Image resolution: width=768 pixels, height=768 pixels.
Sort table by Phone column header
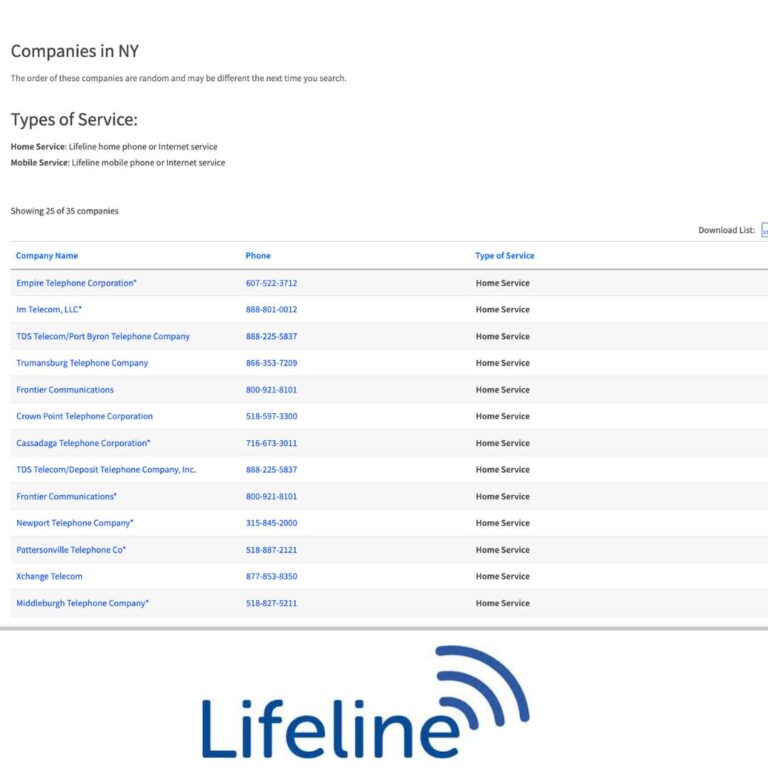[258, 256]
